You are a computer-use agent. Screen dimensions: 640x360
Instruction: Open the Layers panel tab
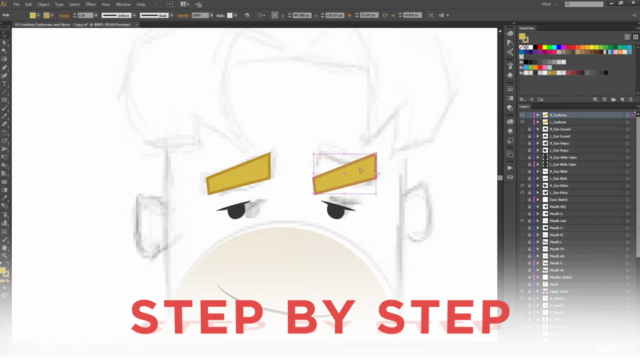pyautogui.click(x=524, y=107)
